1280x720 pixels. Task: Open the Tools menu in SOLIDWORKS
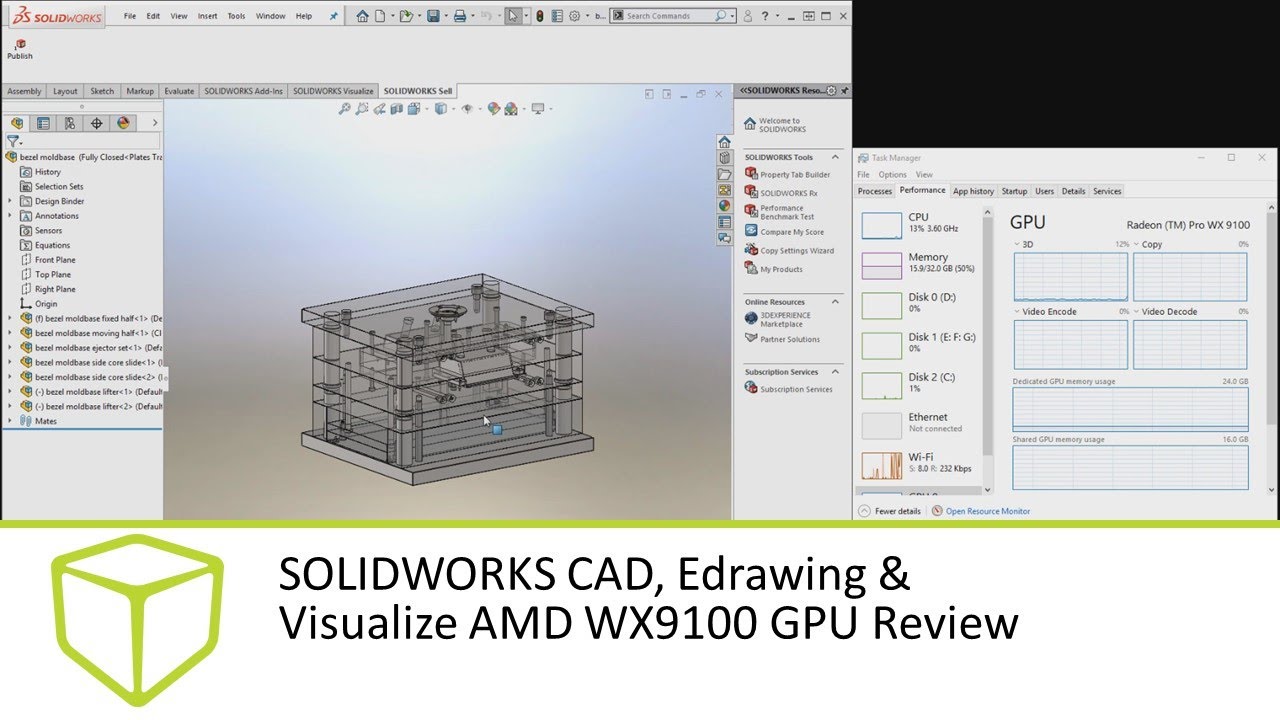coord(236,16)
